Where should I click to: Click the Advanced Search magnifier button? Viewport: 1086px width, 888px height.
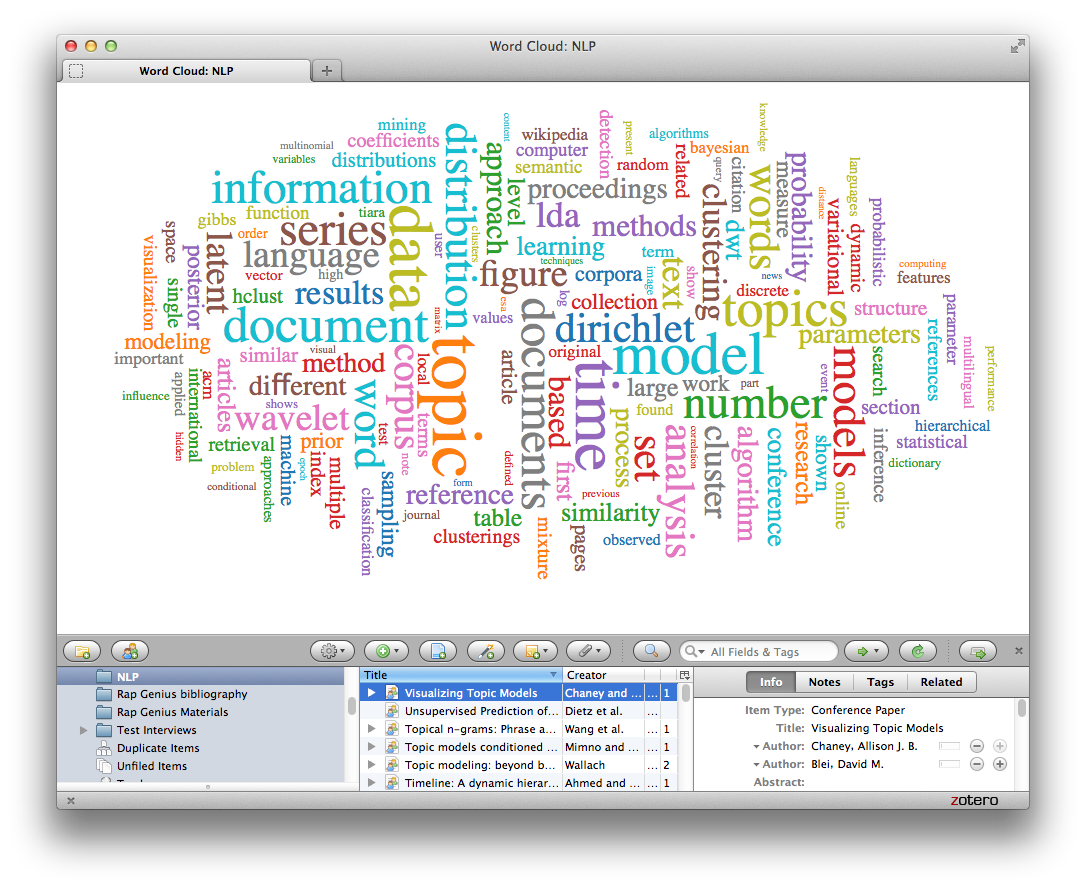click(651, 651)
